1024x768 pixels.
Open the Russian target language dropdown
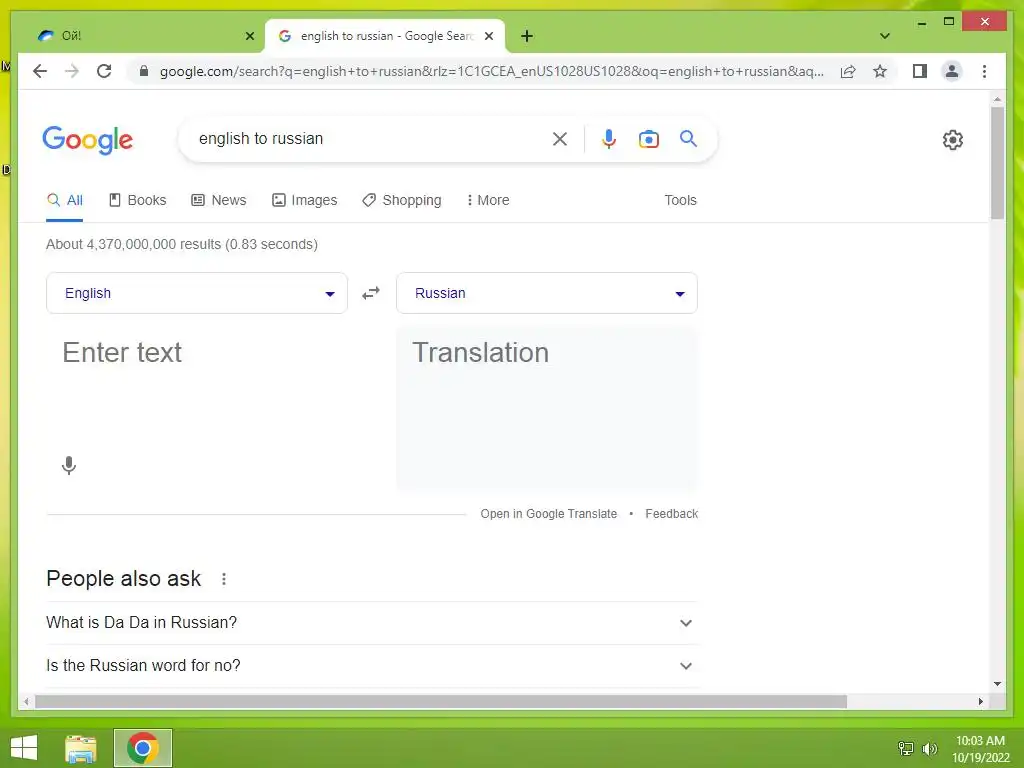point(547,293)
